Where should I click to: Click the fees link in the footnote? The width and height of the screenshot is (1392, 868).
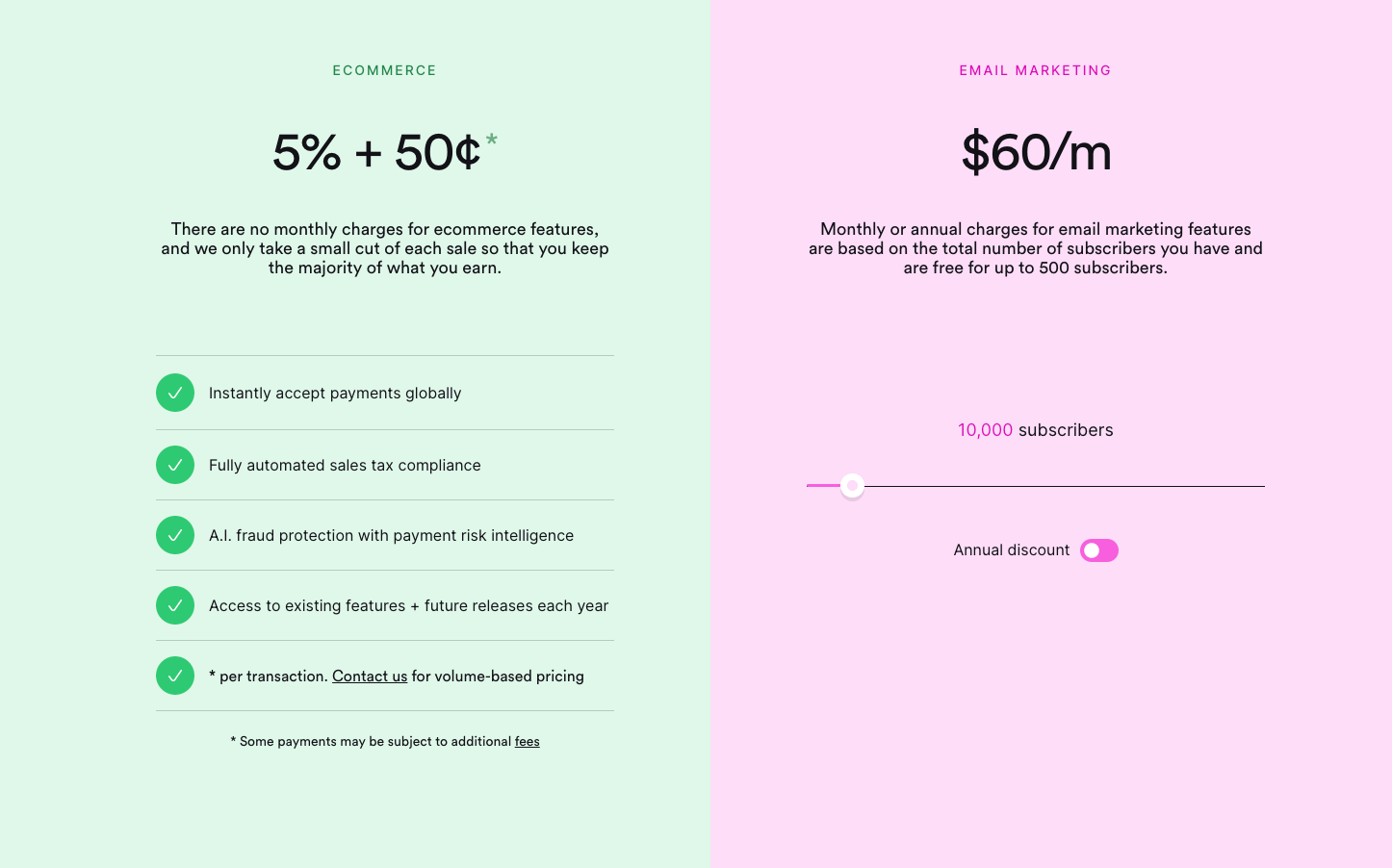tap(527, 741)
